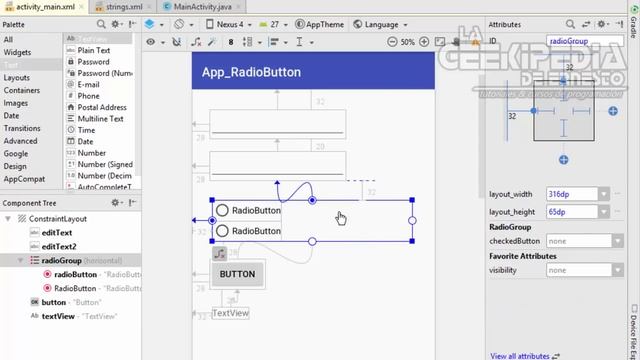Select editText2 in Component Tree
Screen dimensions: 640x360
tap(59, 247)
